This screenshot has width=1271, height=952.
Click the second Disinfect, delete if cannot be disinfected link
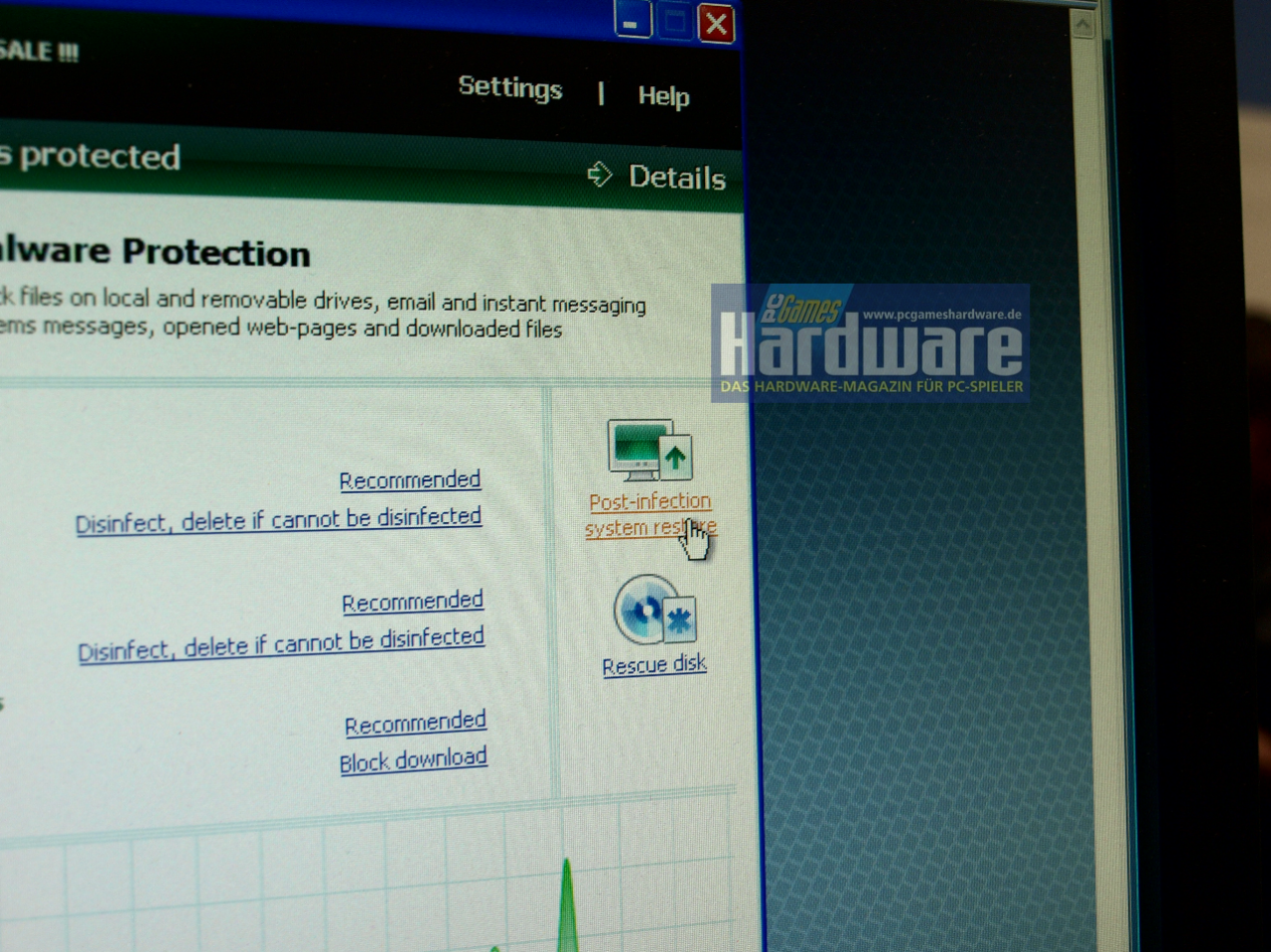click(x=281, y=643)
